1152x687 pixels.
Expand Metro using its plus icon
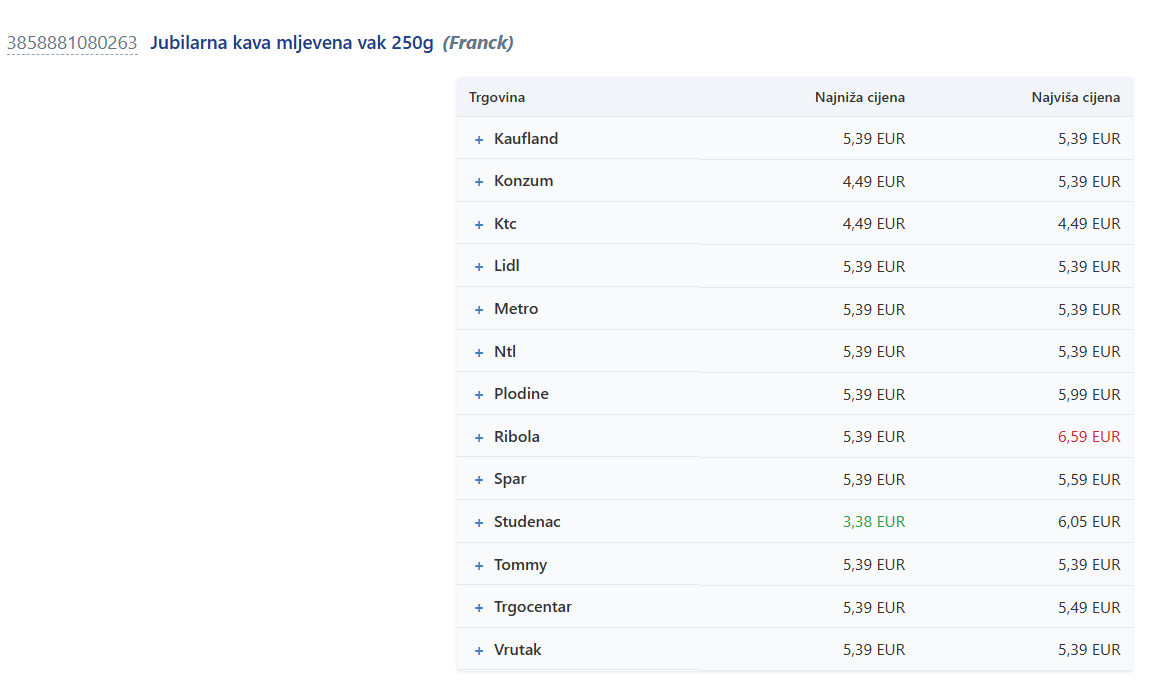coord(479,310)
